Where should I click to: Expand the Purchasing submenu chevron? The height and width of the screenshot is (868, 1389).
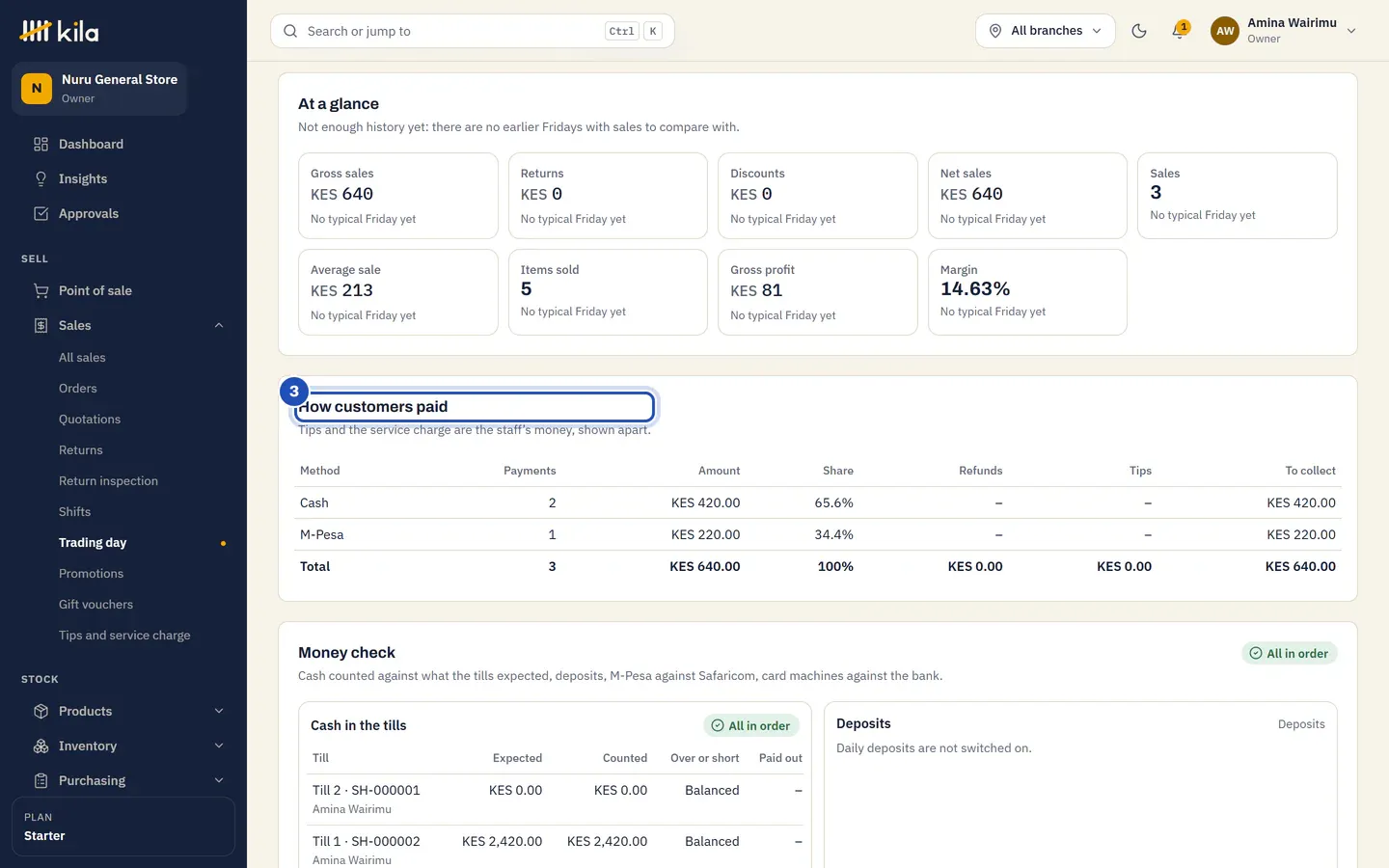click(x=219, y=781)
